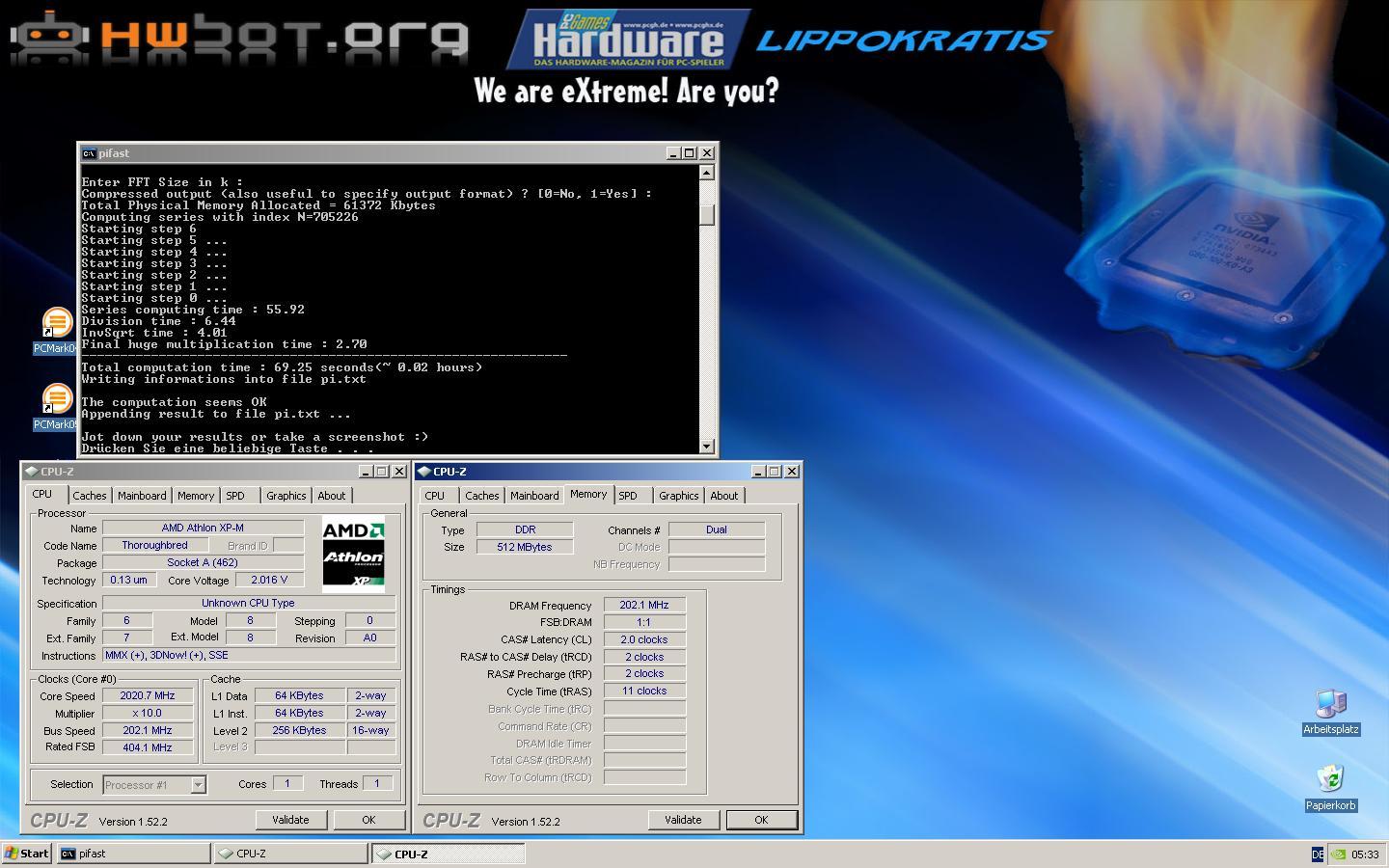Click the 2.016 V core voltage value
Screen dimensions: 1389x868
coord(269,580)
